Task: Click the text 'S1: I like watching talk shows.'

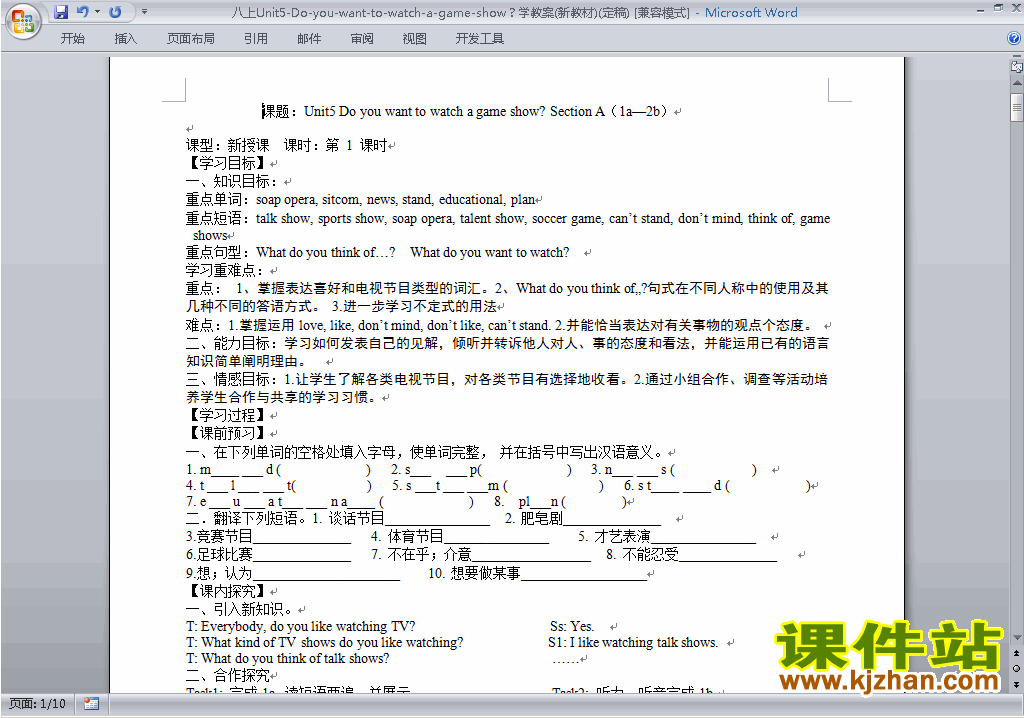Action: click(633, 642)
